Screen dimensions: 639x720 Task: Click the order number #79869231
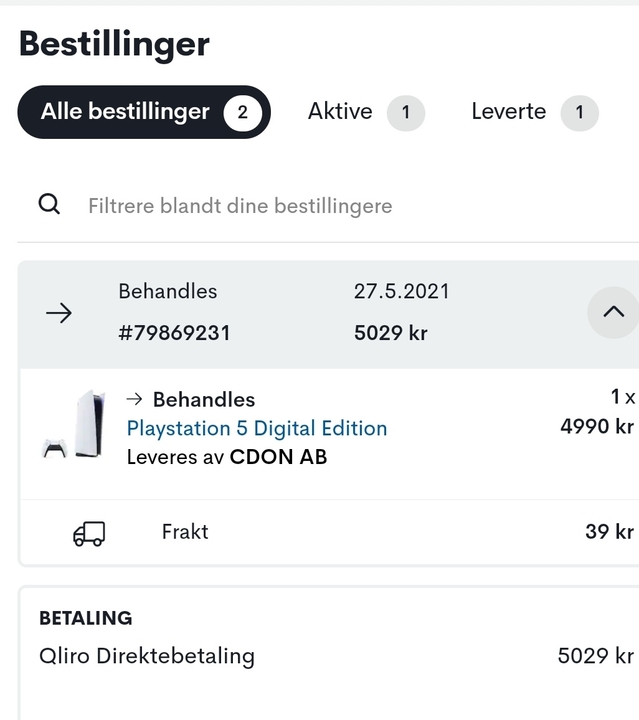(174, 333)
